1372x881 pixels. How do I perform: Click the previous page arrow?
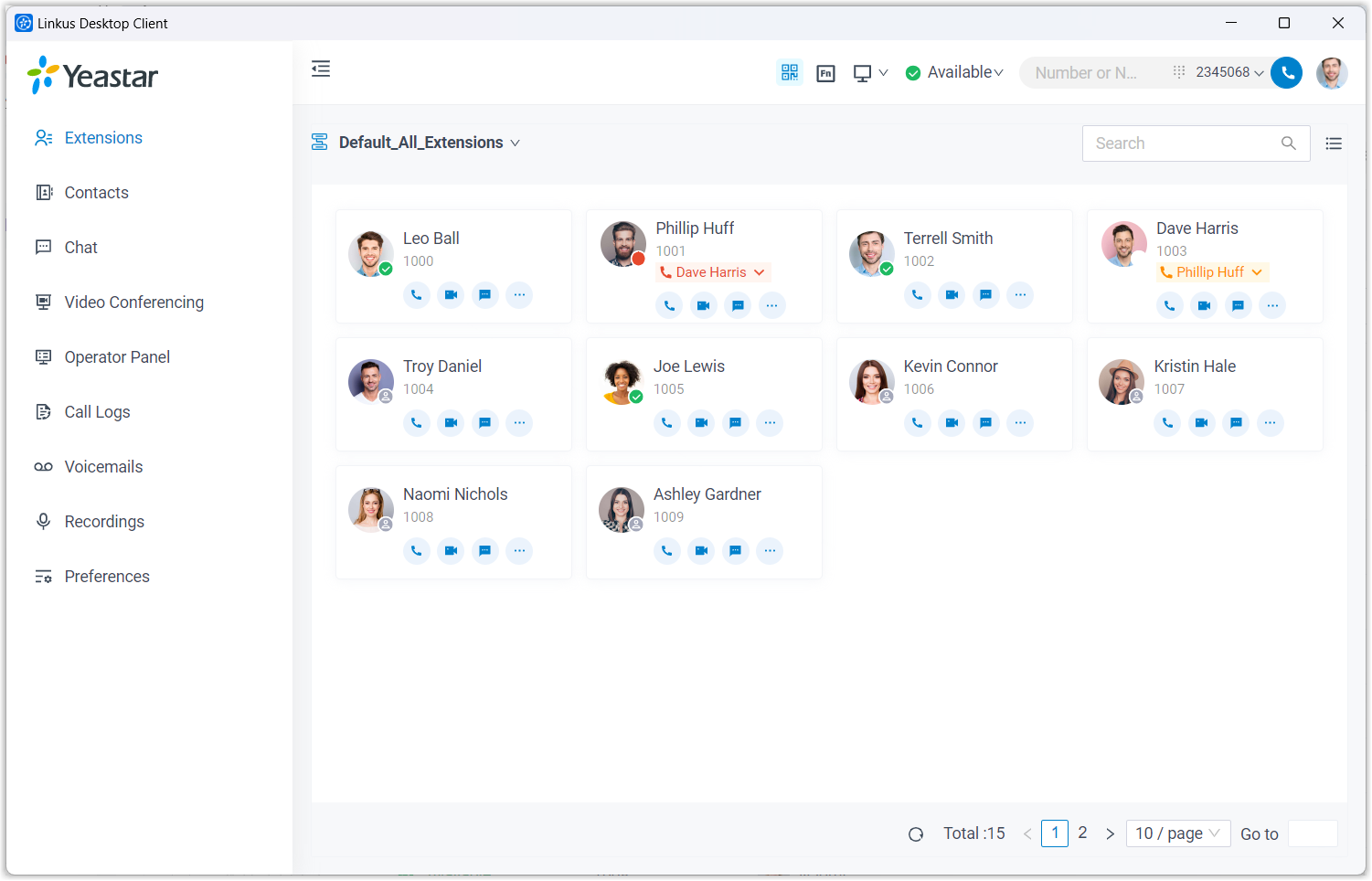(1027, 834)
